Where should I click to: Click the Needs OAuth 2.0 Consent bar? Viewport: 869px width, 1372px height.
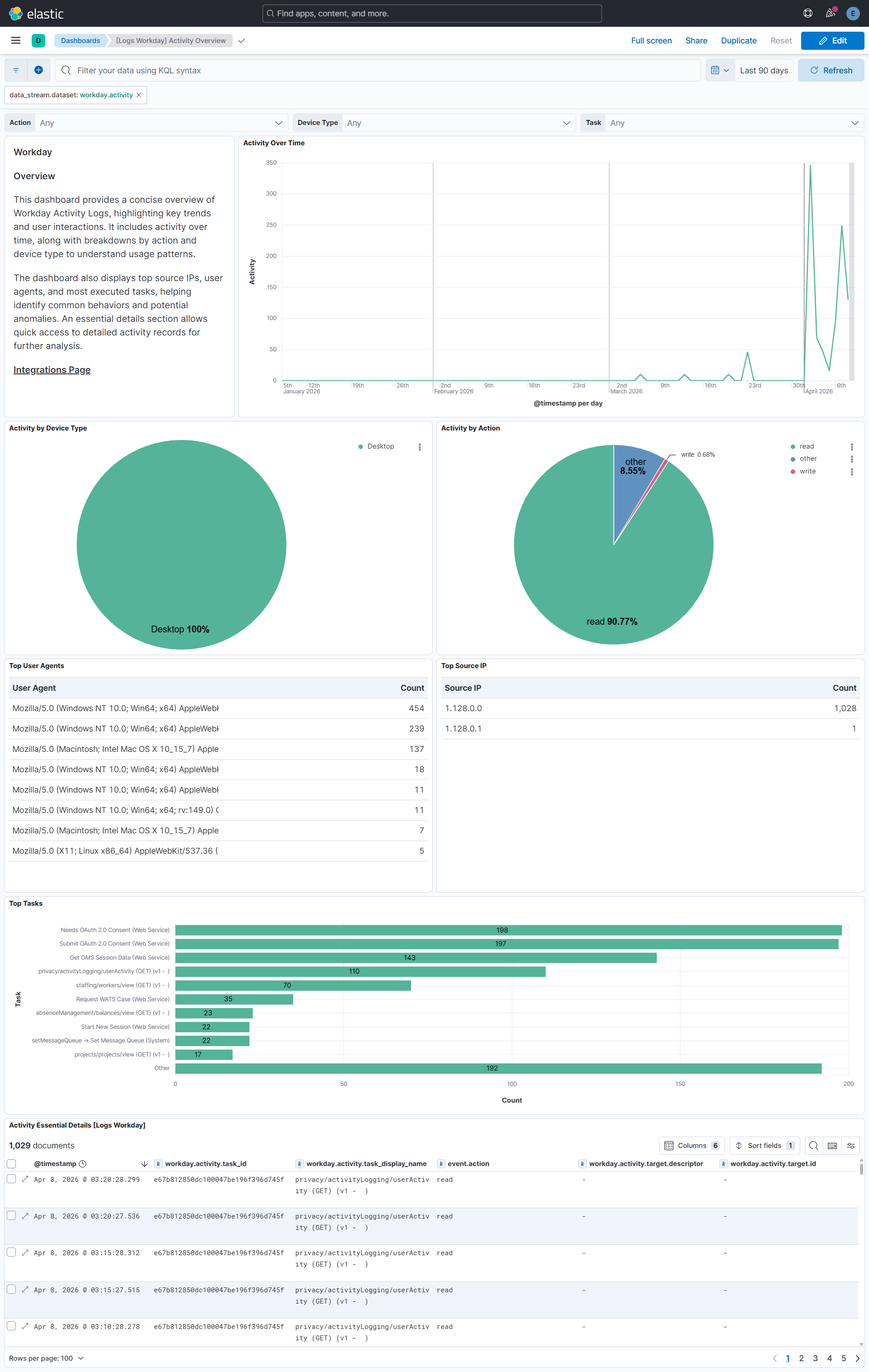coord(508,930)
